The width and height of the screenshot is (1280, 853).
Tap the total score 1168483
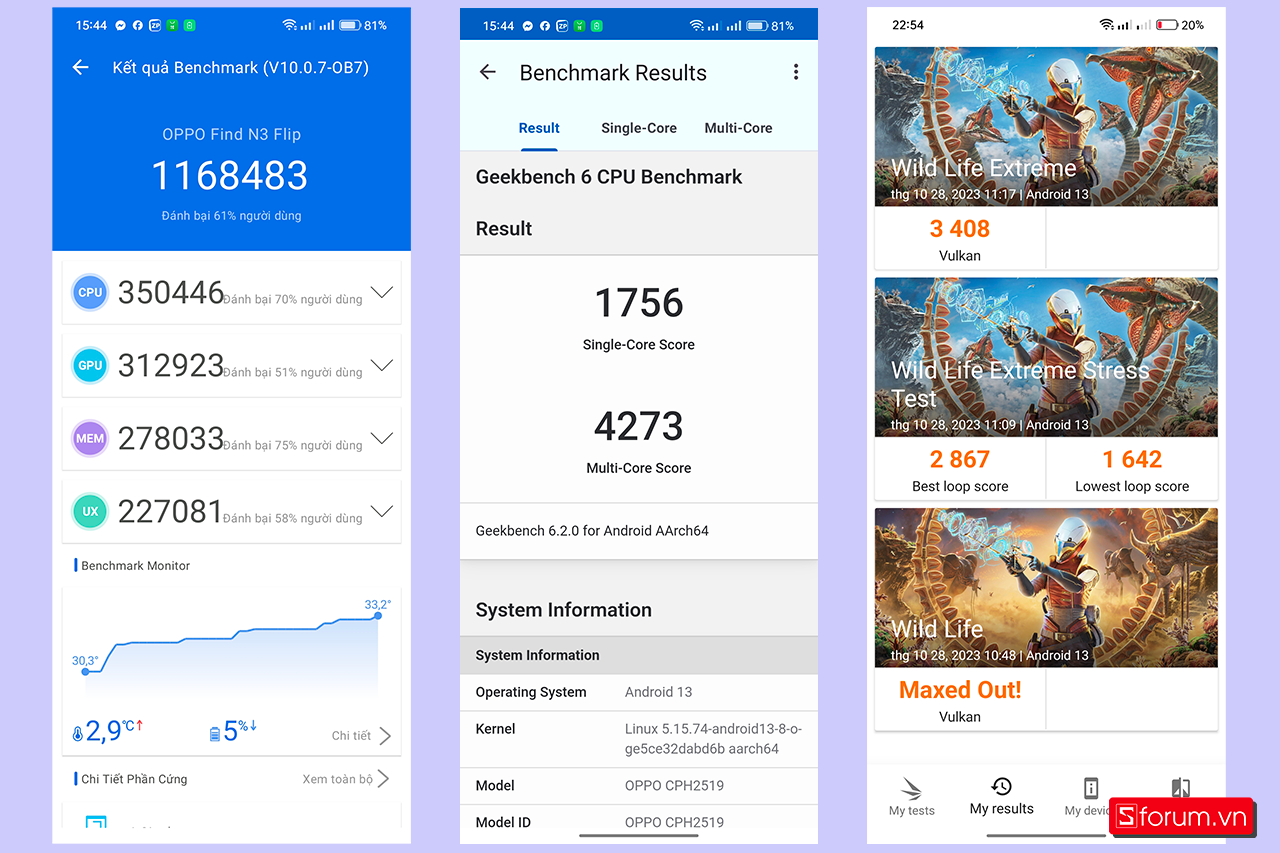[x=230, y=175]
